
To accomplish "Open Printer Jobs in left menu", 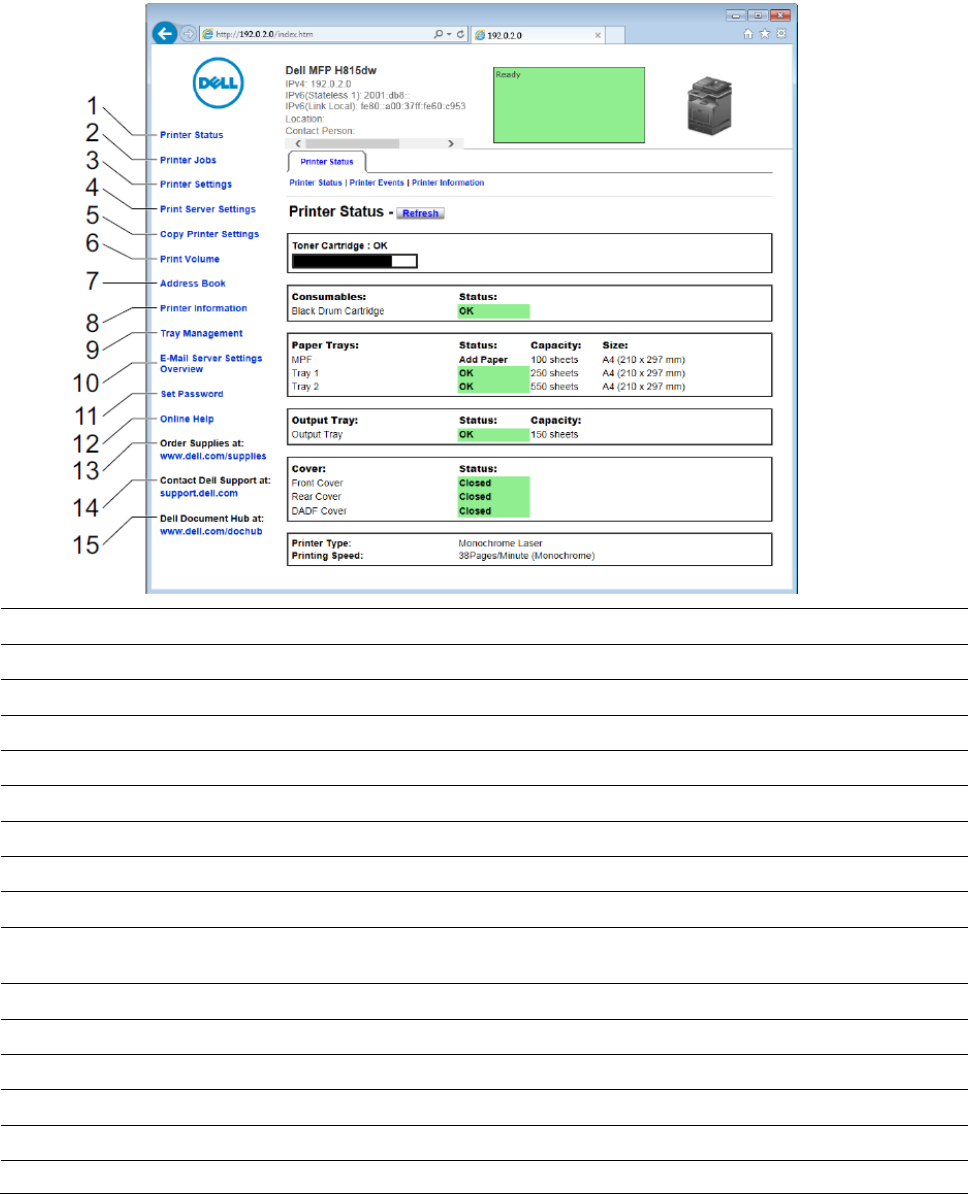I will [188, 160].
